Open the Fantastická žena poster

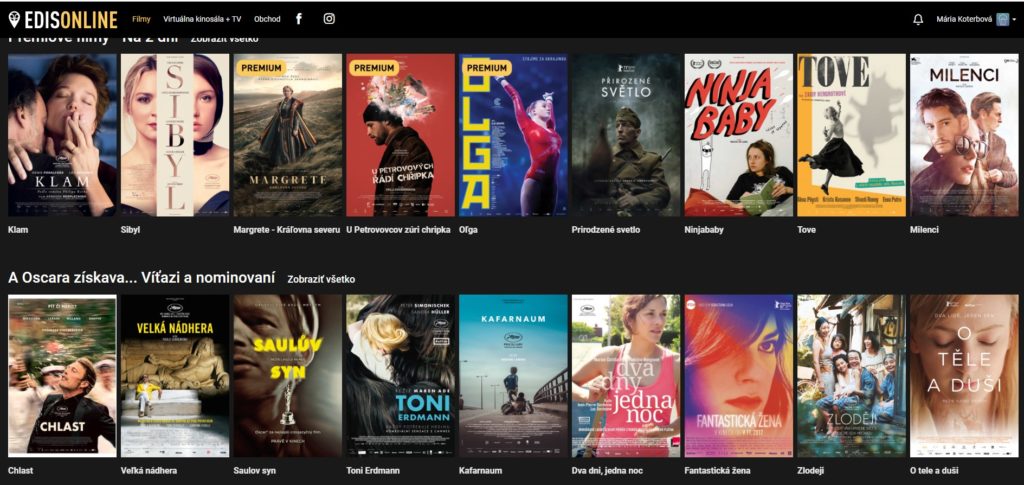(x=739, y=376)
